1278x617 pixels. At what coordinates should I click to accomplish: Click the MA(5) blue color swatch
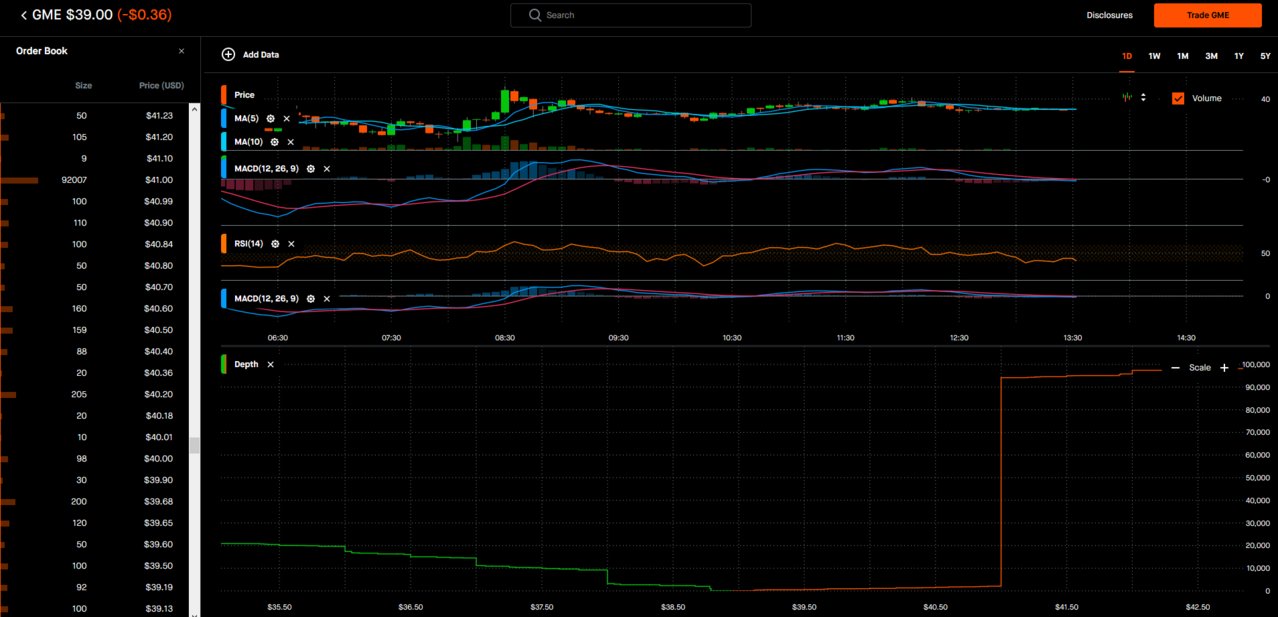pyautogui.click(x=223, y=118)
